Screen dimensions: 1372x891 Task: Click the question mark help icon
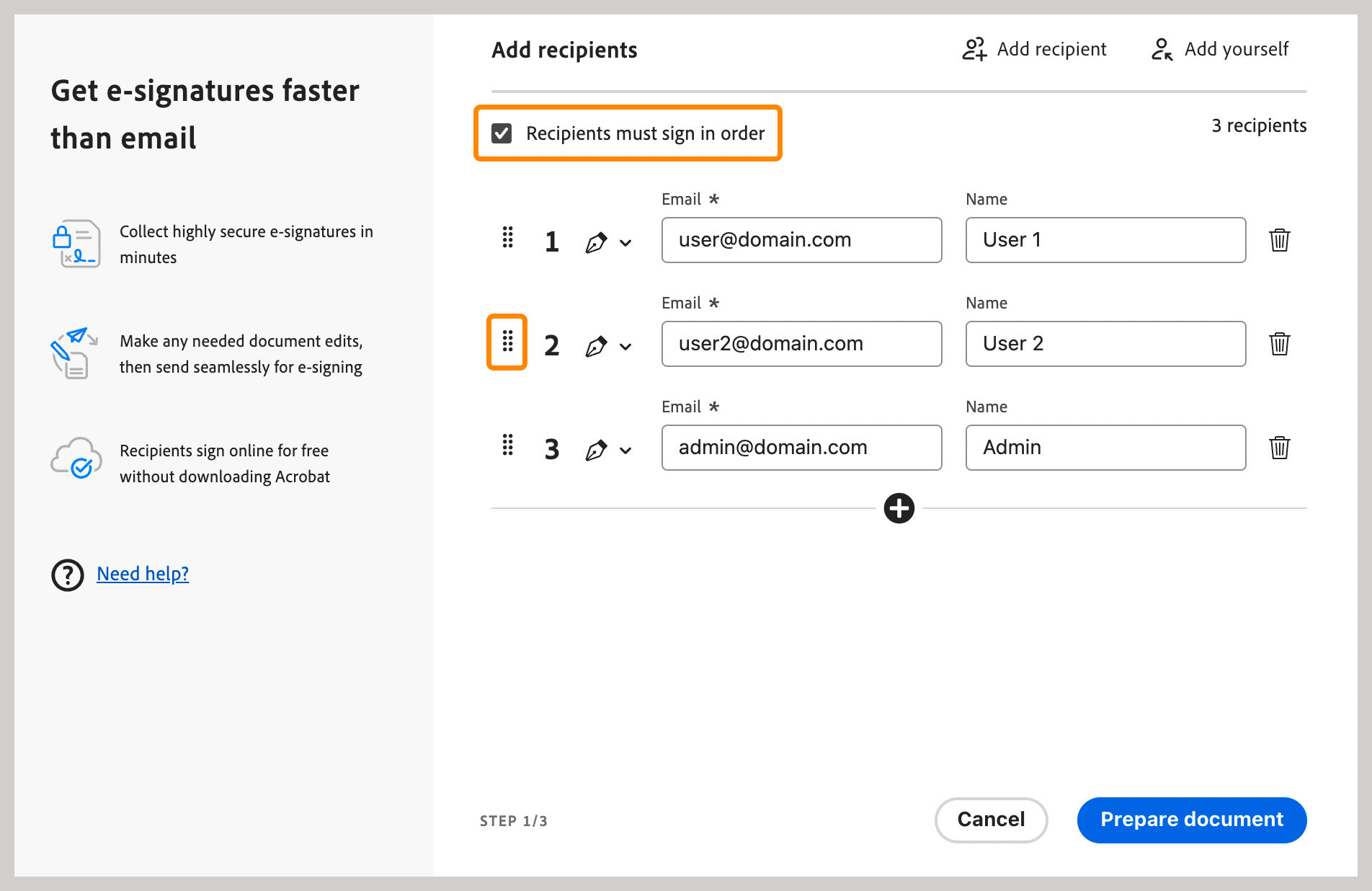[68, 575]
